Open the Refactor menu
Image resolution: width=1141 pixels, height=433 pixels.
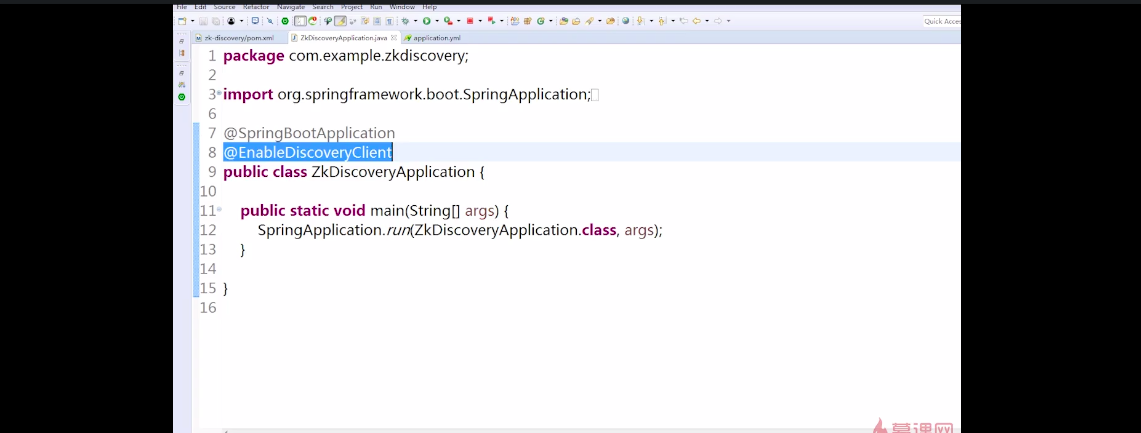[256, 7]
